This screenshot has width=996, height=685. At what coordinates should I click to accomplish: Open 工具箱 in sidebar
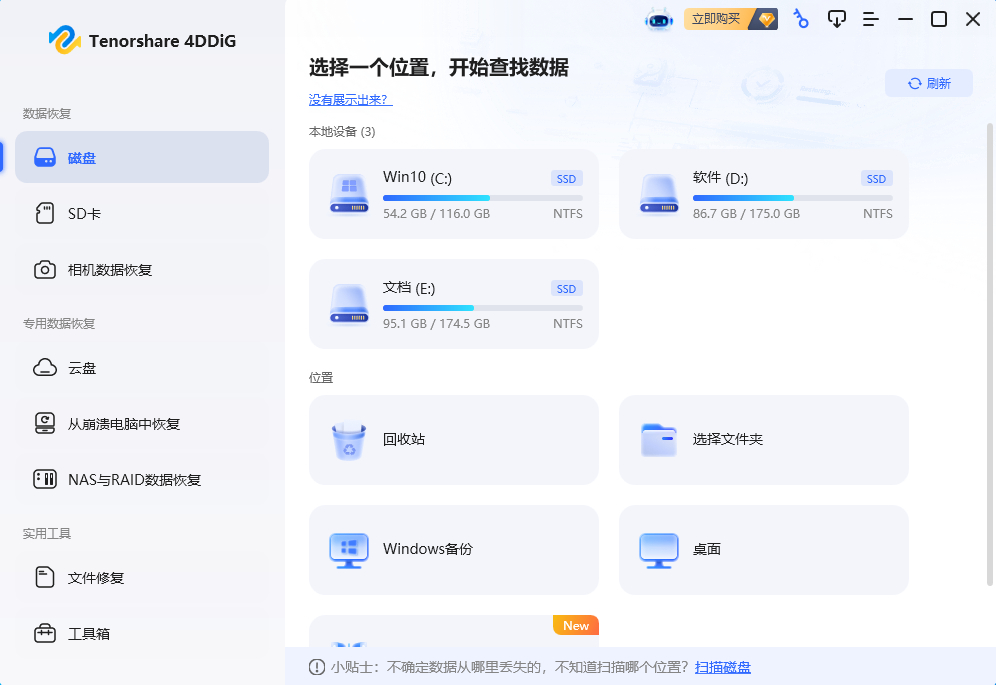point(142,634)
